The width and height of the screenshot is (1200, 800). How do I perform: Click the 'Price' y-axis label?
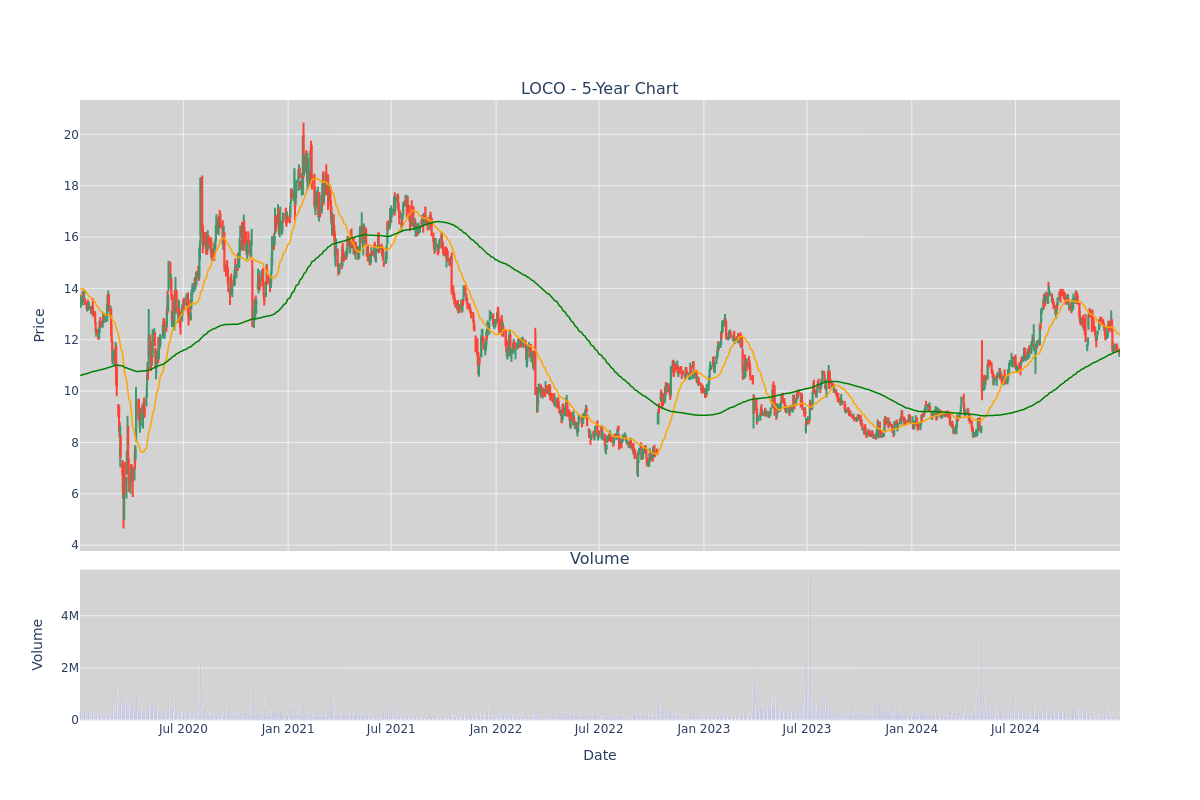40,325
